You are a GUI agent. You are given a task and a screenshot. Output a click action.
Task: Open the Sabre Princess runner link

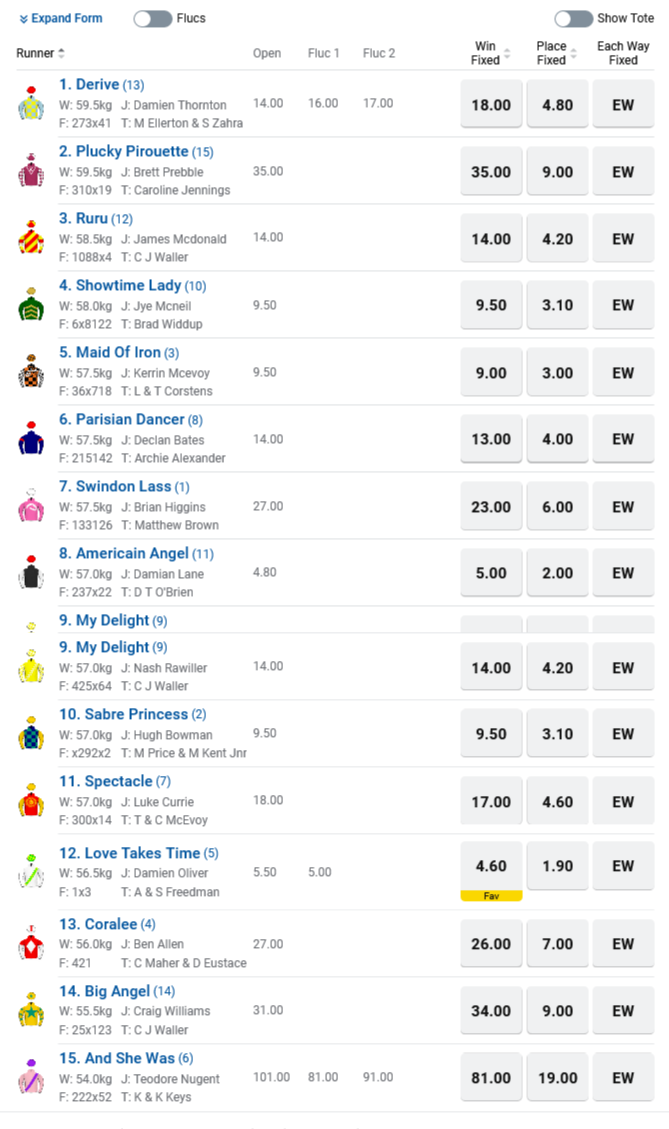(x=123, y=714)
